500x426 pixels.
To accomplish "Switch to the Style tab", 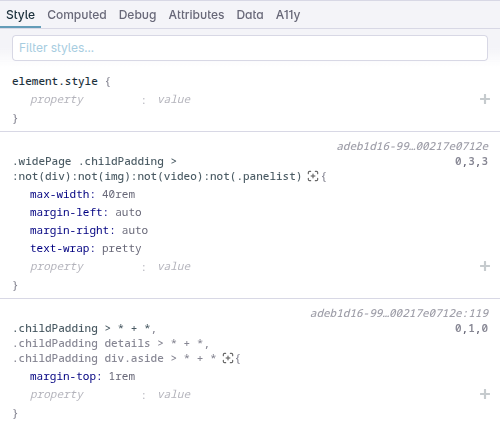I will tap(20, 15).
